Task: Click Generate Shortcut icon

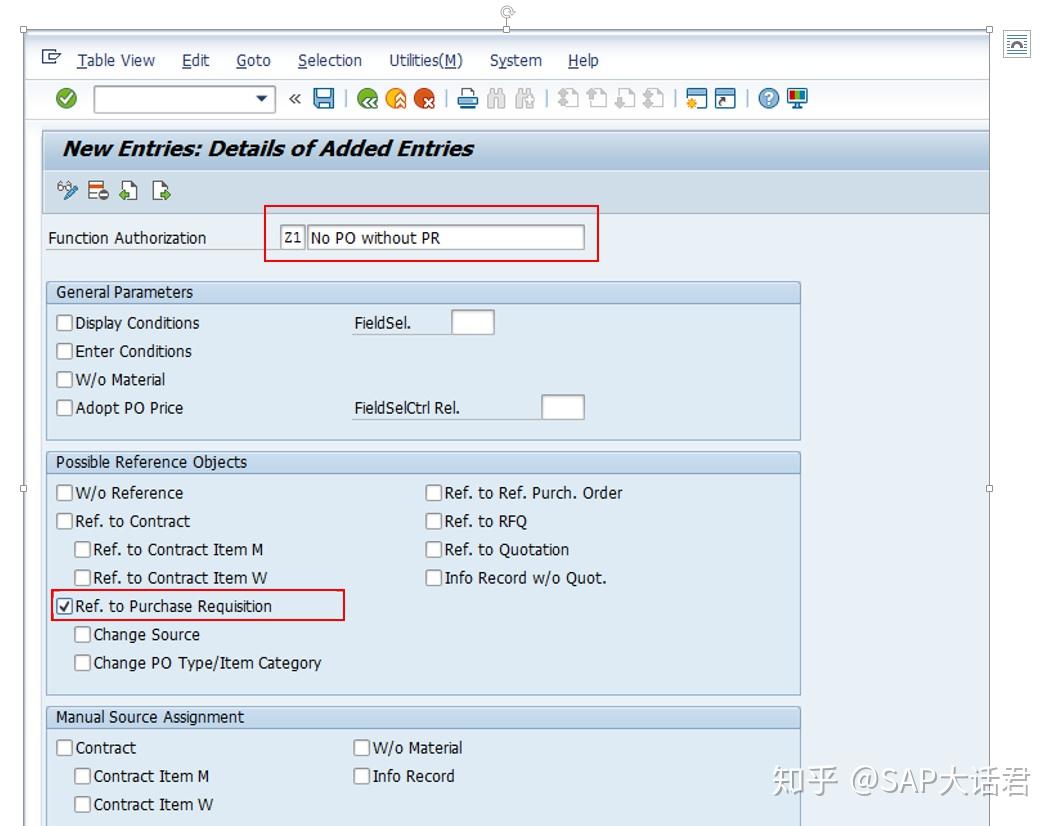Action: point(725,99)
